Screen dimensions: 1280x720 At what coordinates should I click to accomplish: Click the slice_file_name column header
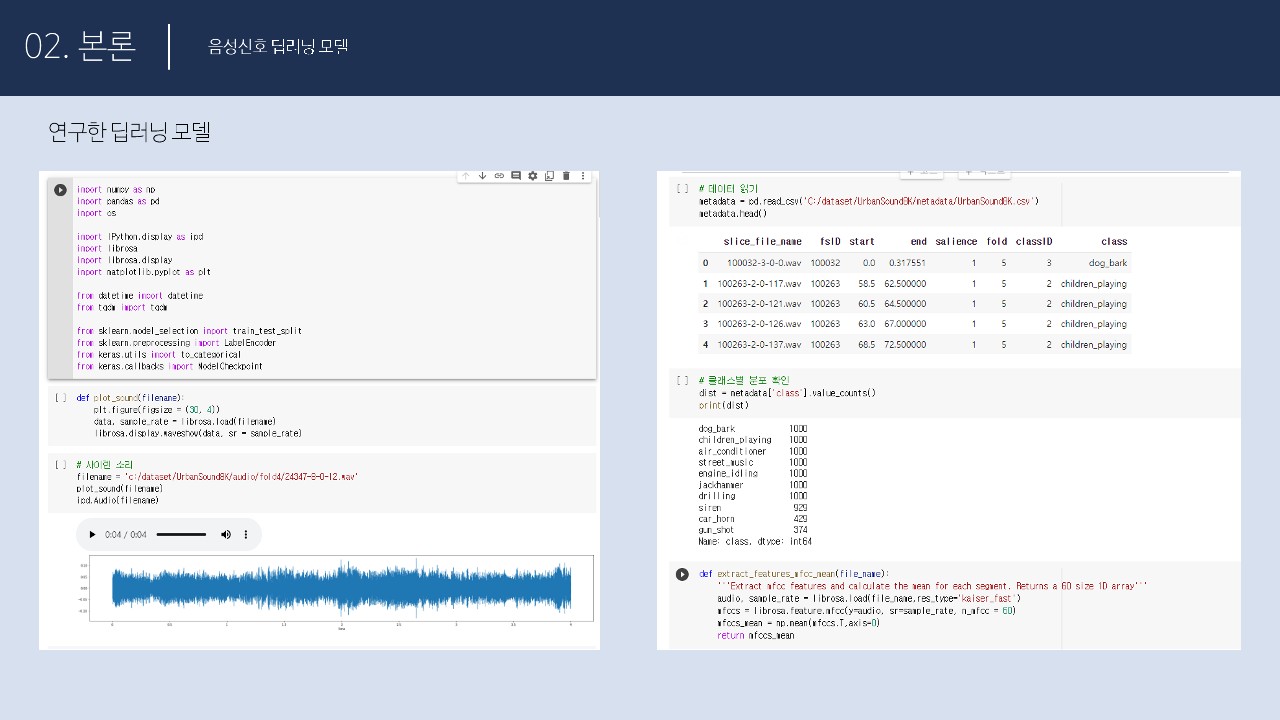click(x=762, y=241)
